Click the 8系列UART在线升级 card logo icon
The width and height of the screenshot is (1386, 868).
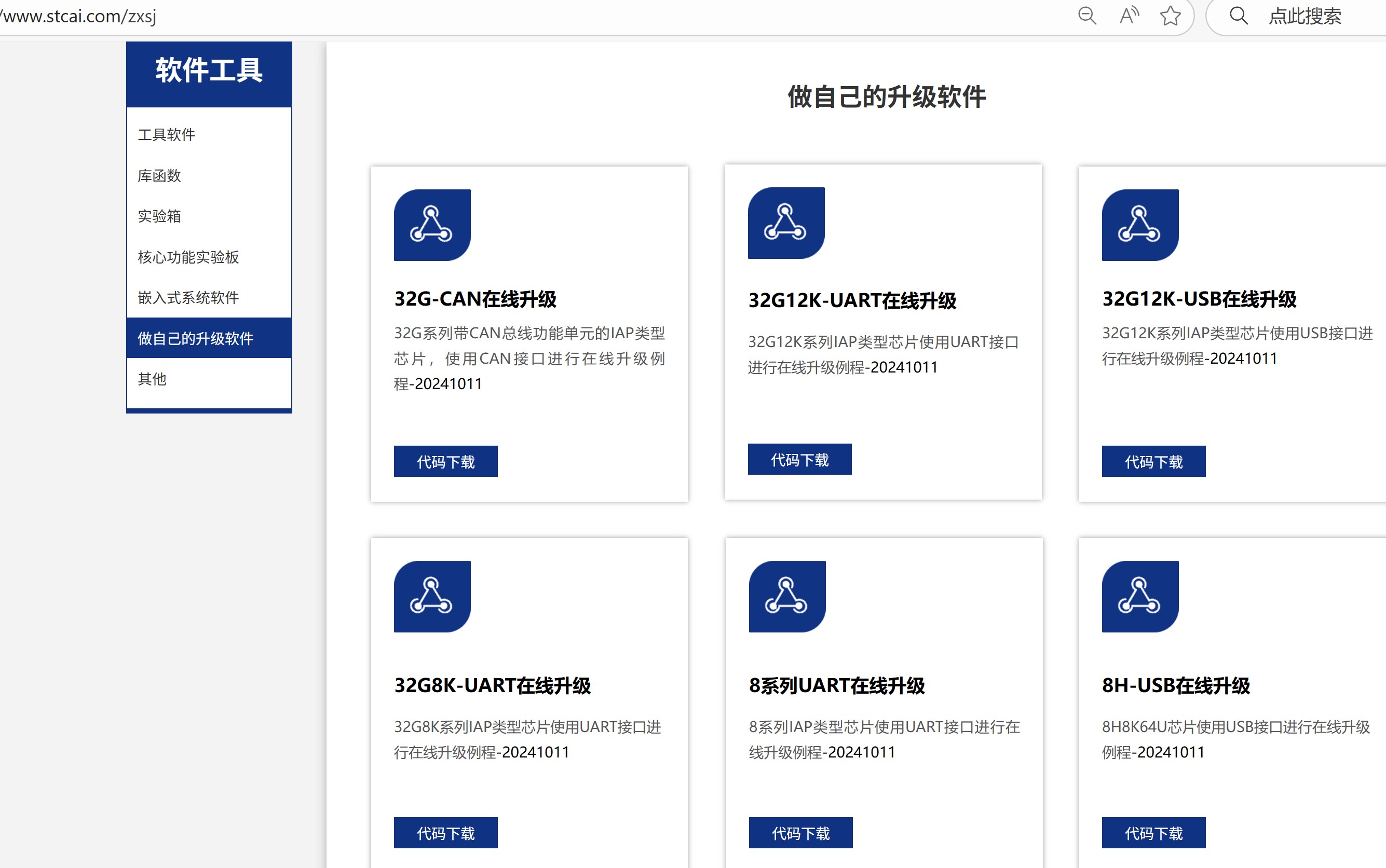tap(786, 597)
